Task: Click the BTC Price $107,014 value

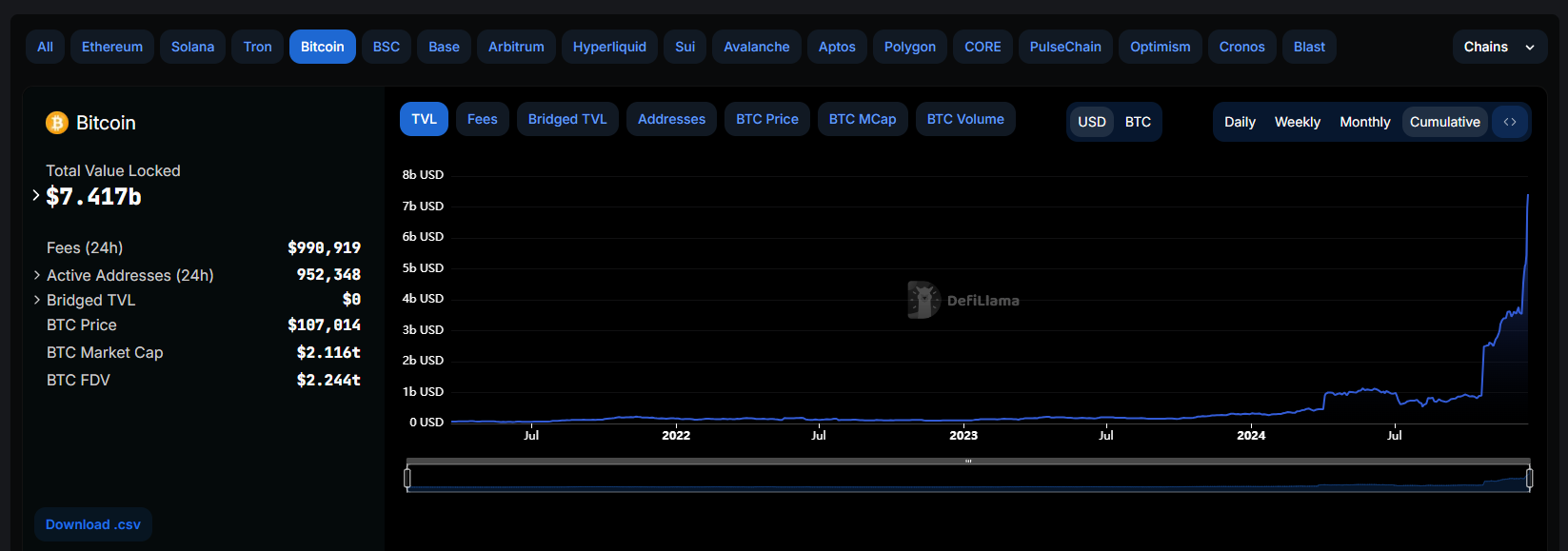Action: [324, 325]
